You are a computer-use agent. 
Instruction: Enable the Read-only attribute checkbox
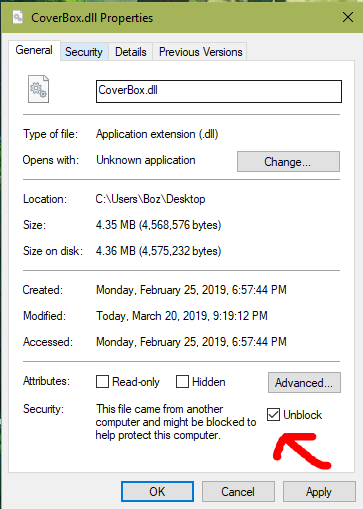click(x=102, y=382)
